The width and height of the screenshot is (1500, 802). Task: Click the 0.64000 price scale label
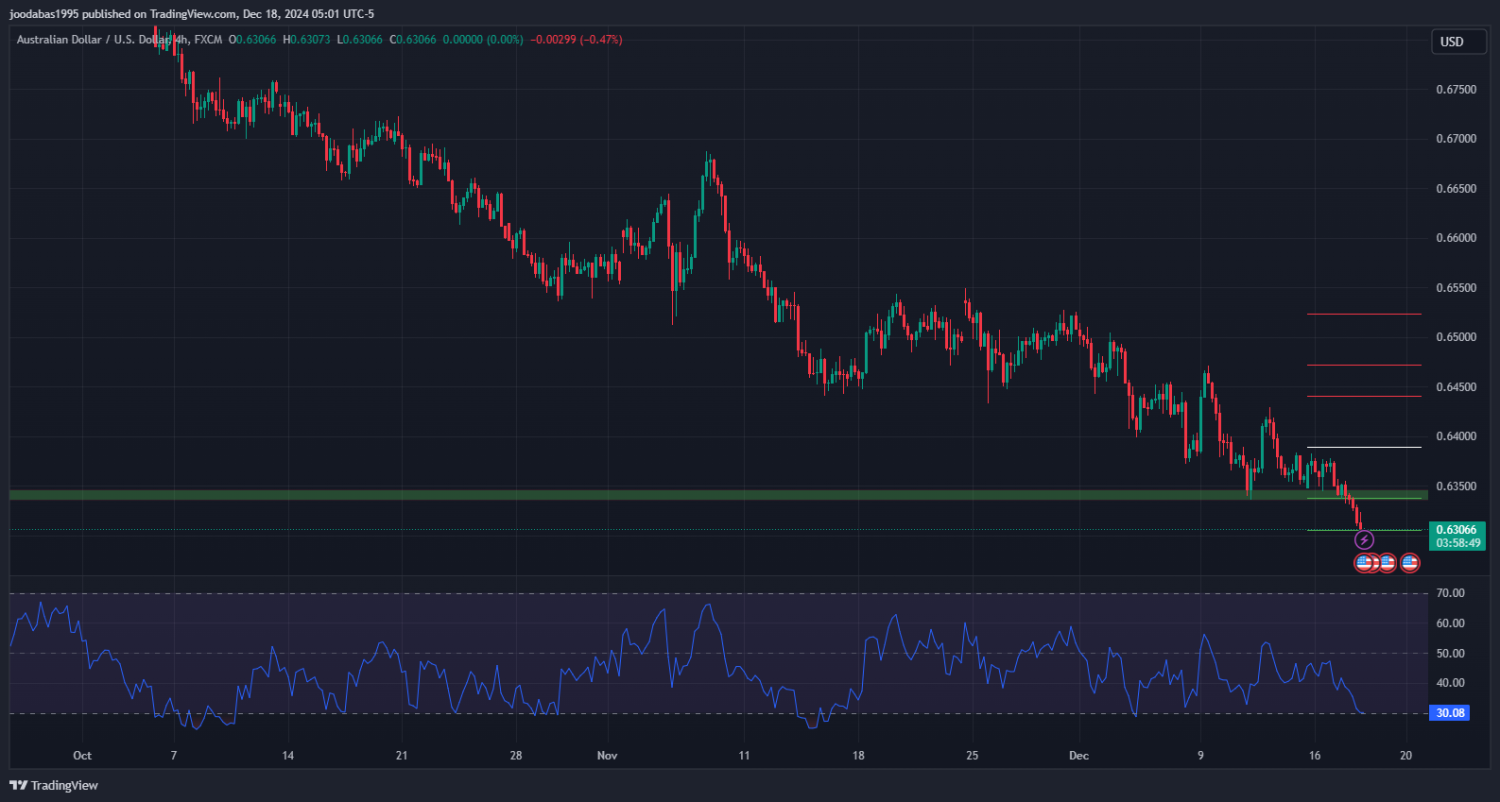click(x=1456, y=437)
